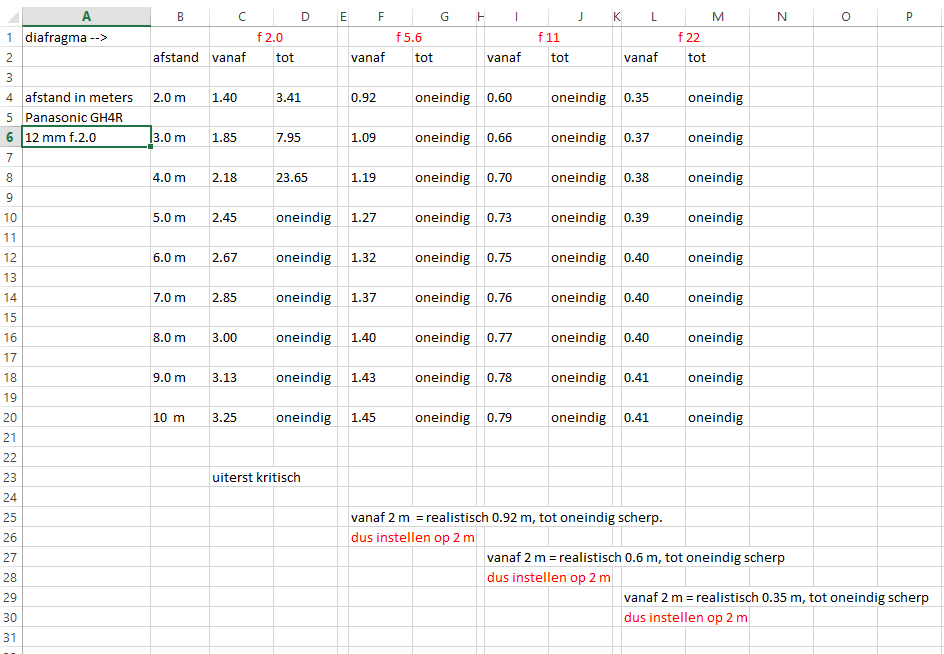Click value '0.35' cell

point(653,97)
